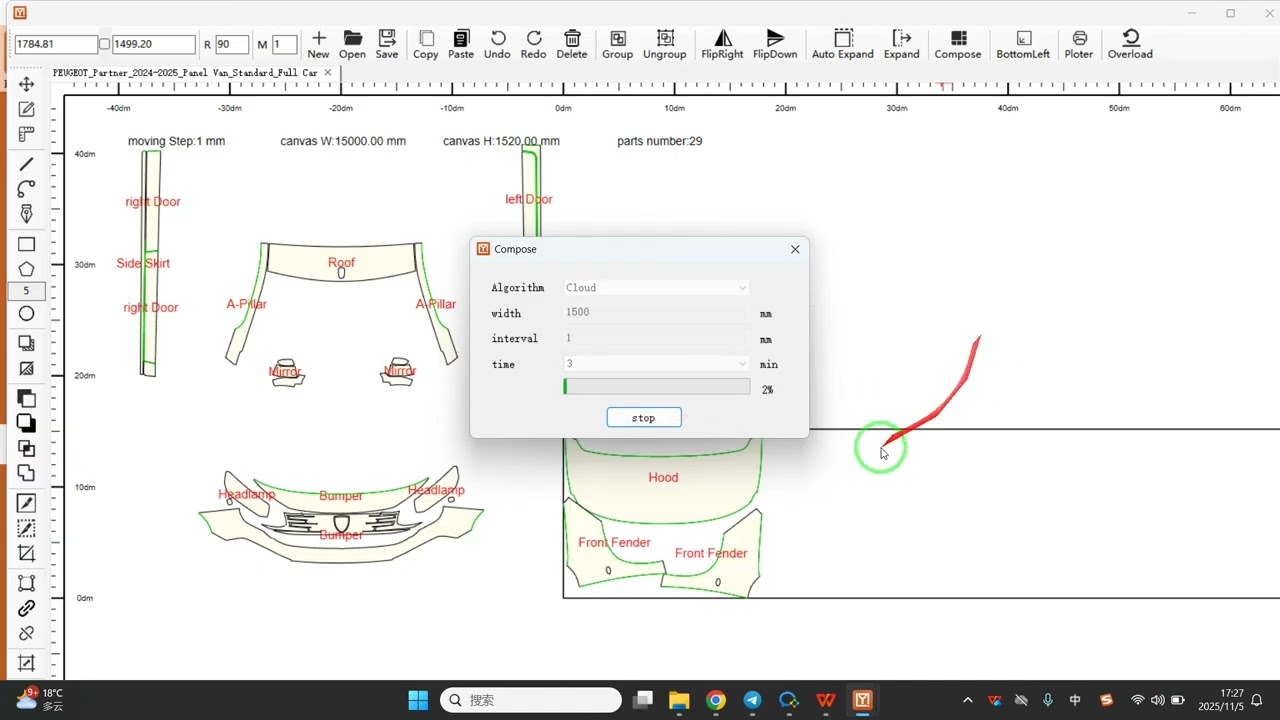Screen dimensions: 1280x720
Task: Click Save in the toolbar
Action: 387,45
